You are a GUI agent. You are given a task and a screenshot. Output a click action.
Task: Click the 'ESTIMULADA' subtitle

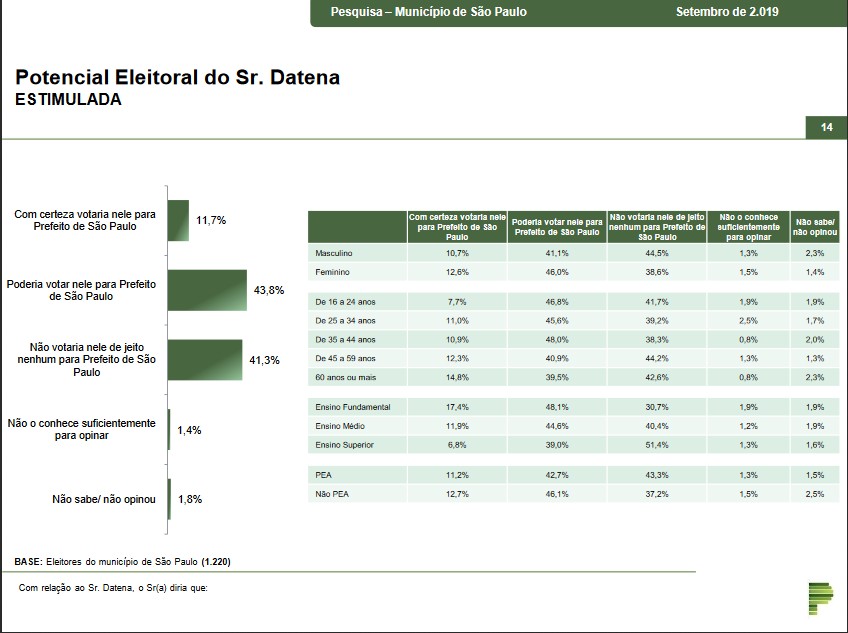68,100
